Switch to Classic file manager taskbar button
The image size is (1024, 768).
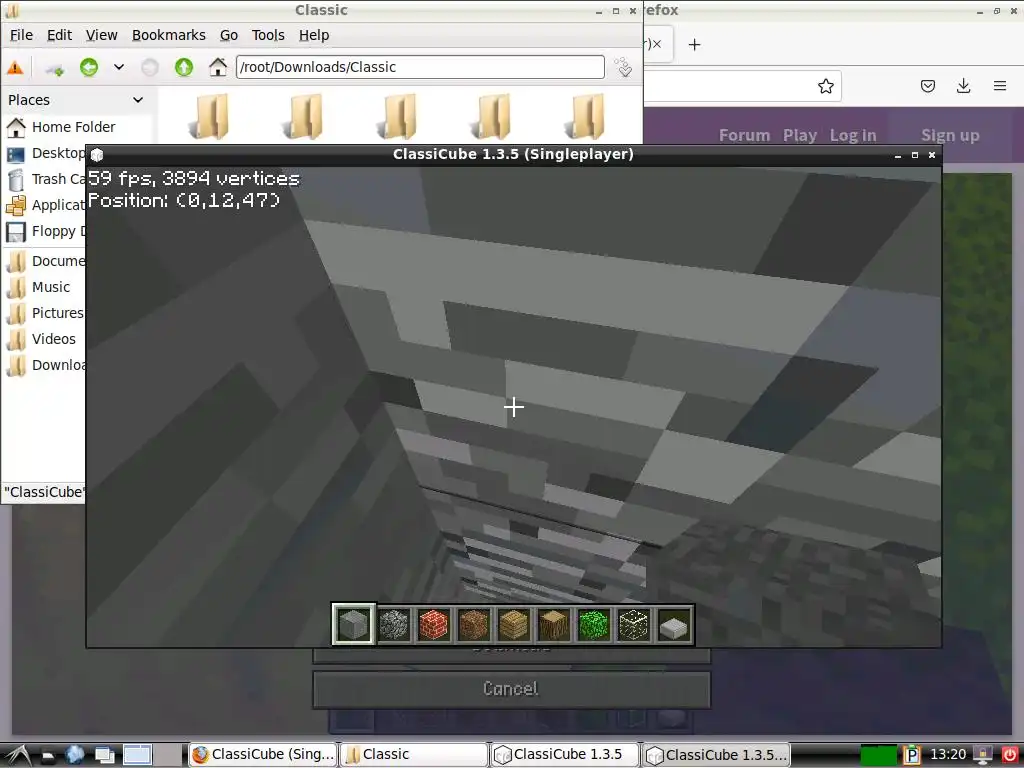point(413,755)
